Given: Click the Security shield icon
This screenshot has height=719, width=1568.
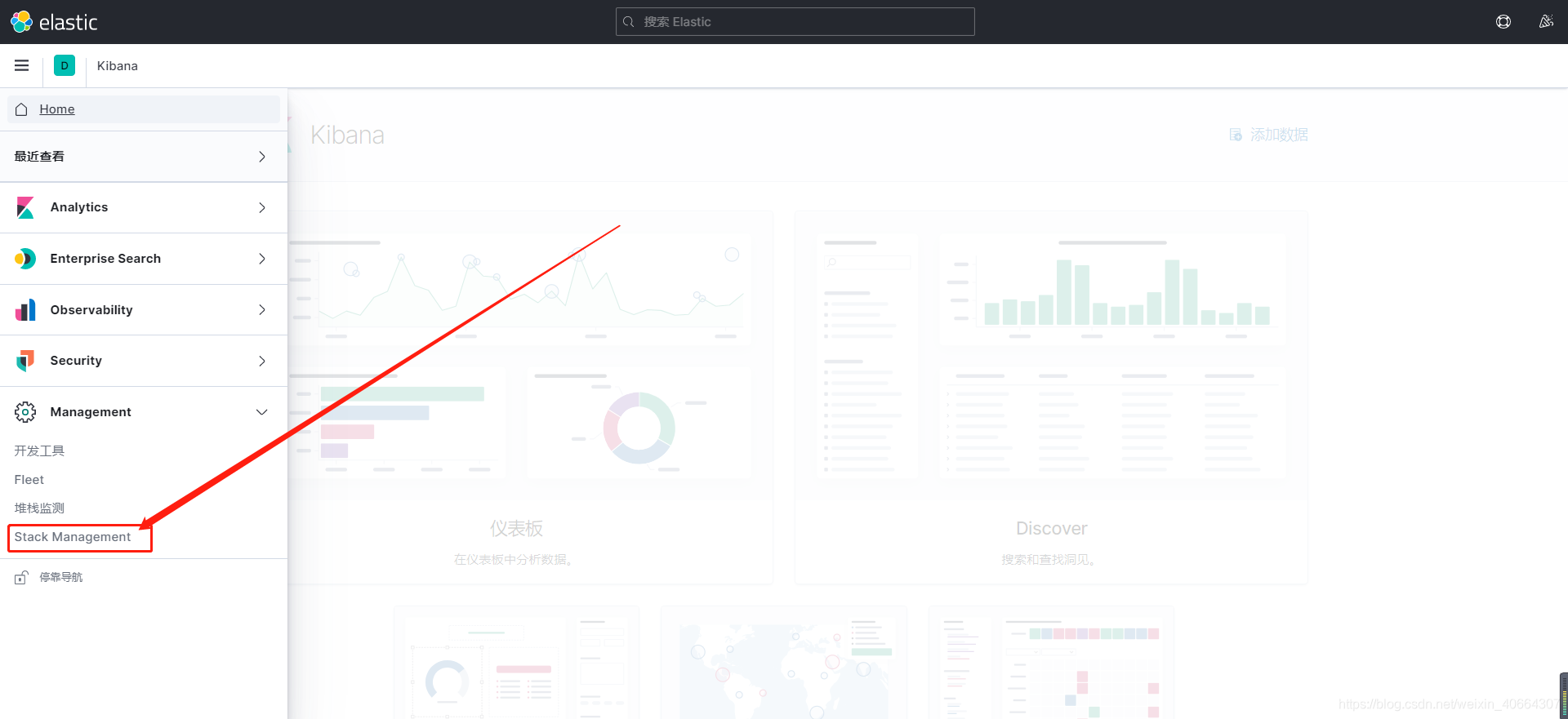Looking at the screenshot, I should (x=25, y=361).
